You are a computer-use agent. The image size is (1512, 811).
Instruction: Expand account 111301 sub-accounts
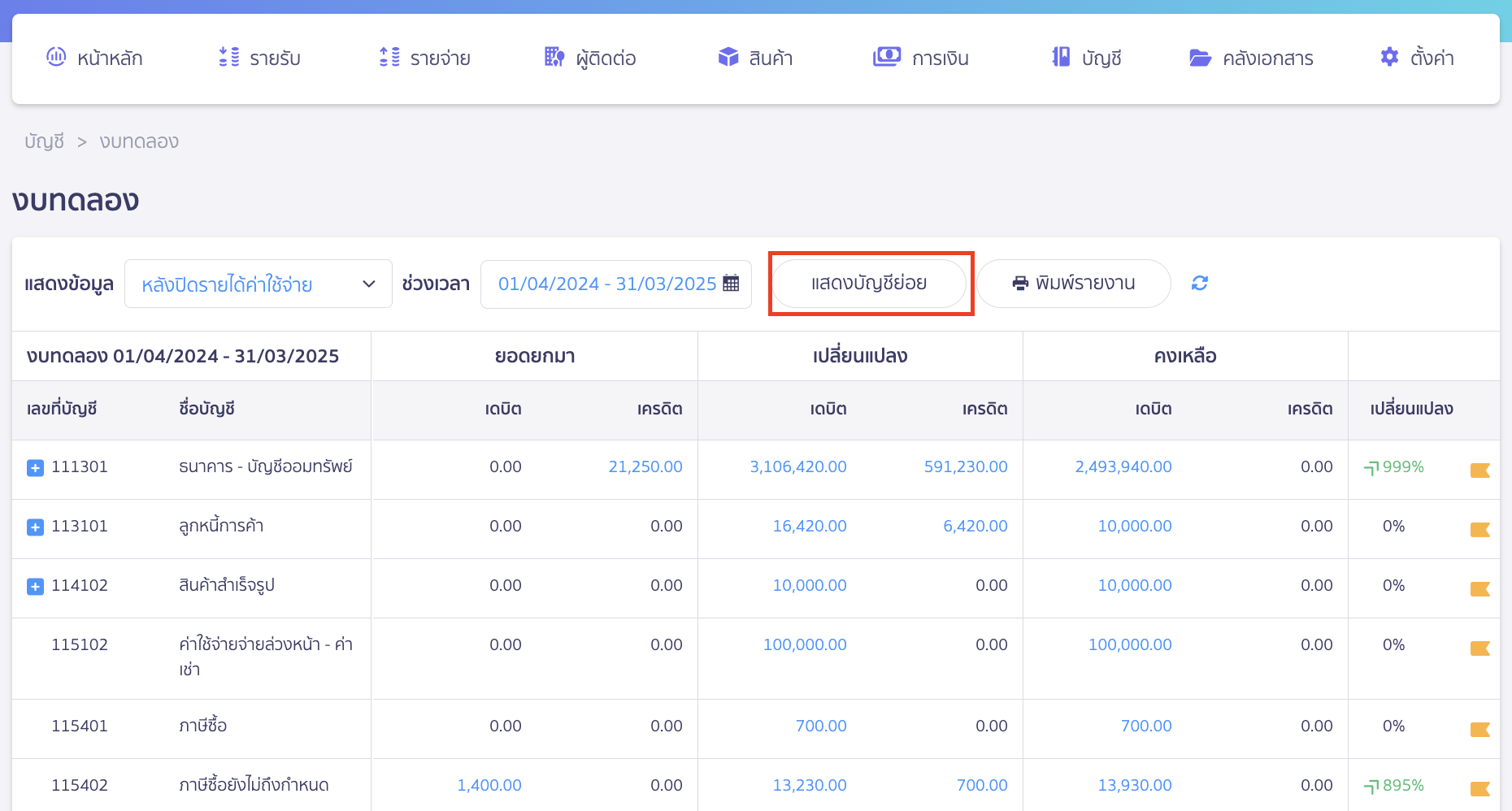coord(35,468)
